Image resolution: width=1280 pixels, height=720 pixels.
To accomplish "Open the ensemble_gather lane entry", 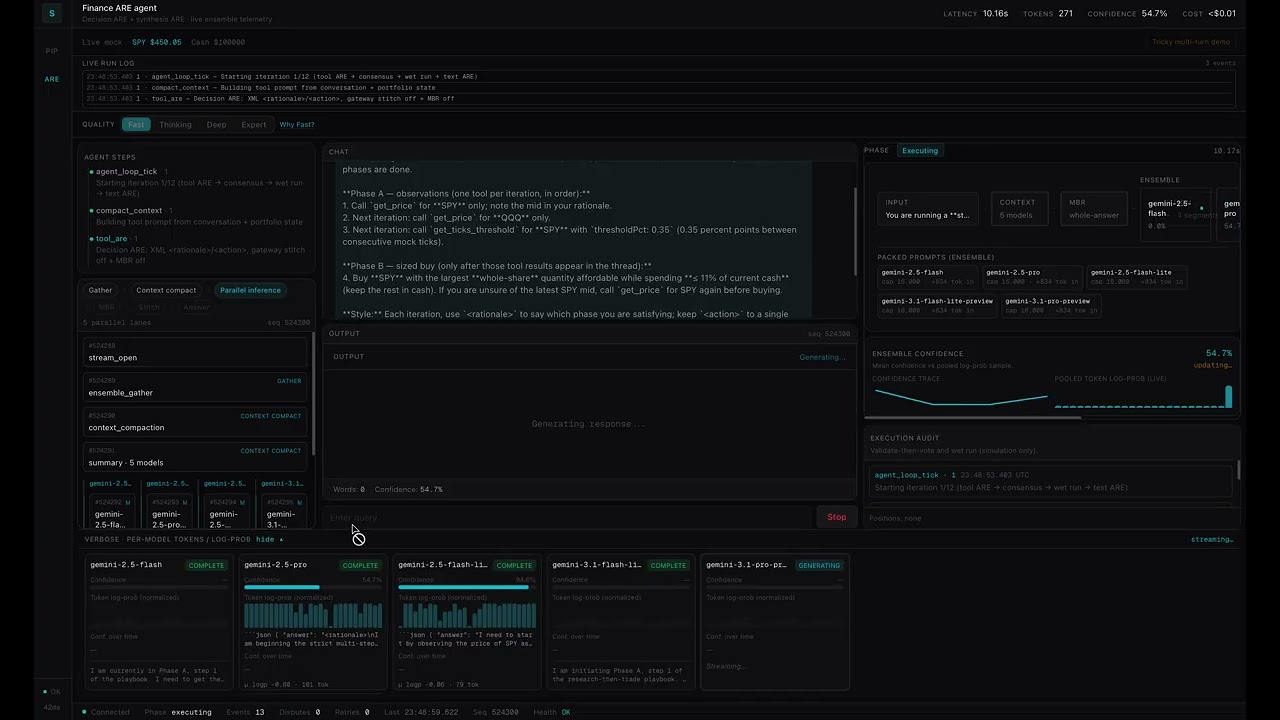I will coord(195,387).
